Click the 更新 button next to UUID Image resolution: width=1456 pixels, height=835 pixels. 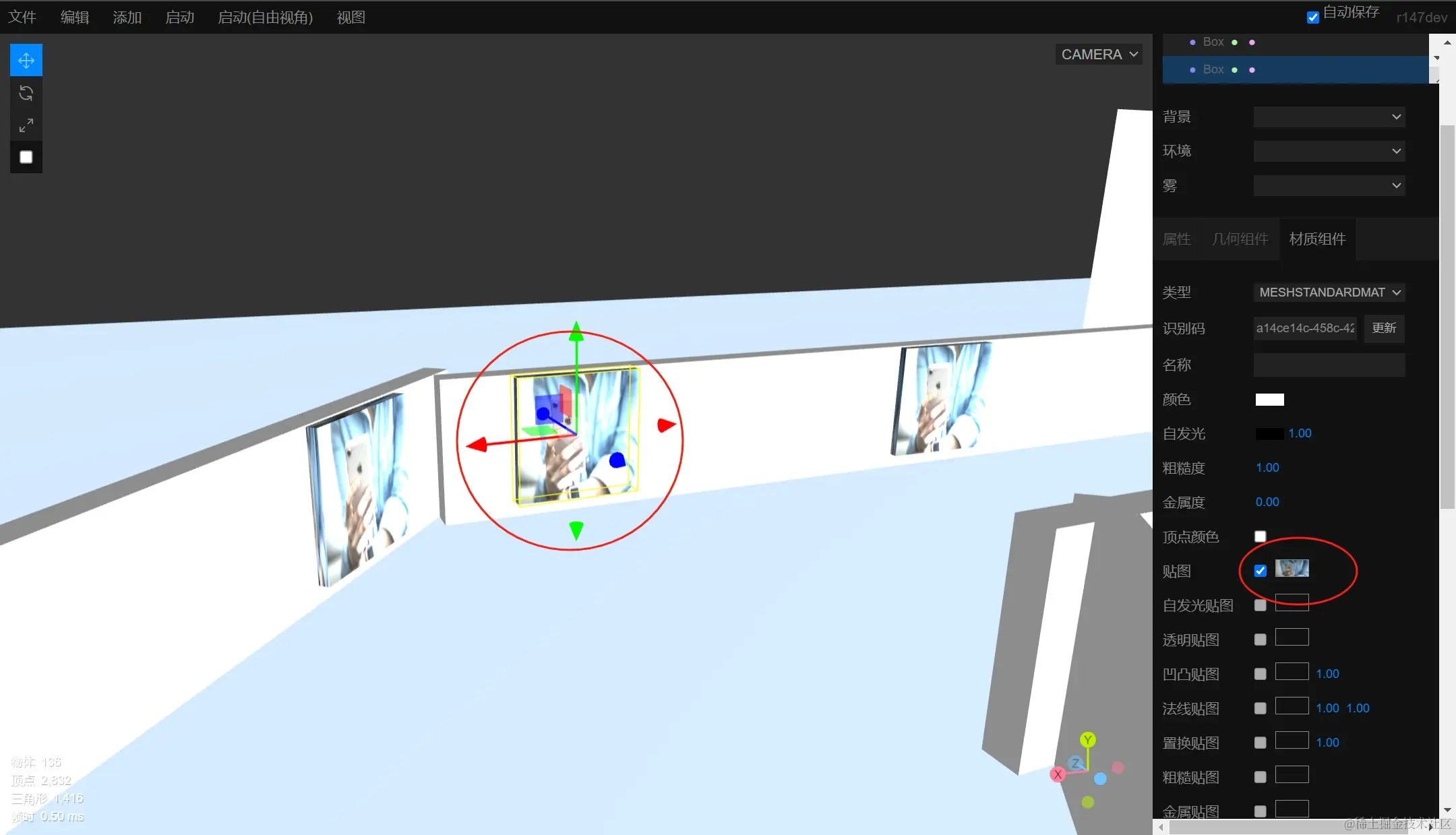tap(1384, 328)
